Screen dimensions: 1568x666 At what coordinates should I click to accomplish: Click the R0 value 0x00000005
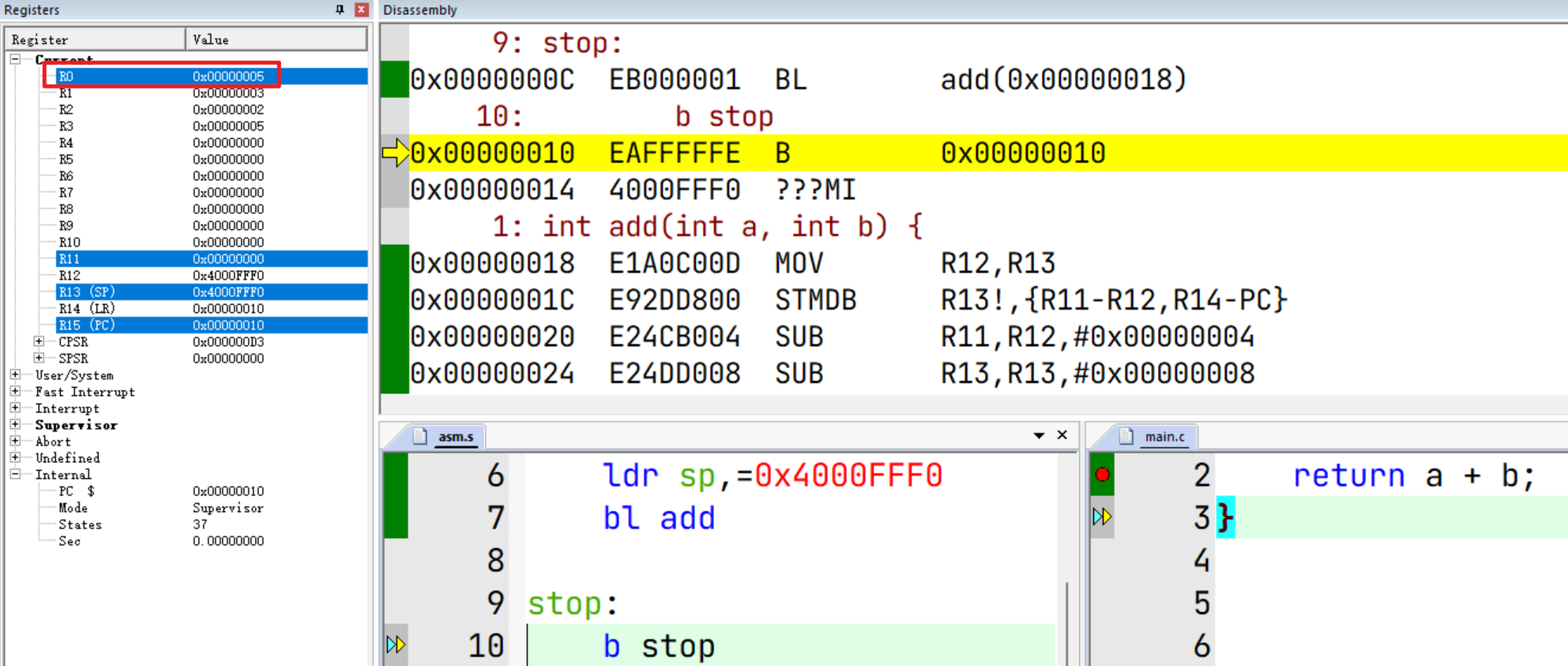[x=228, y=76]
